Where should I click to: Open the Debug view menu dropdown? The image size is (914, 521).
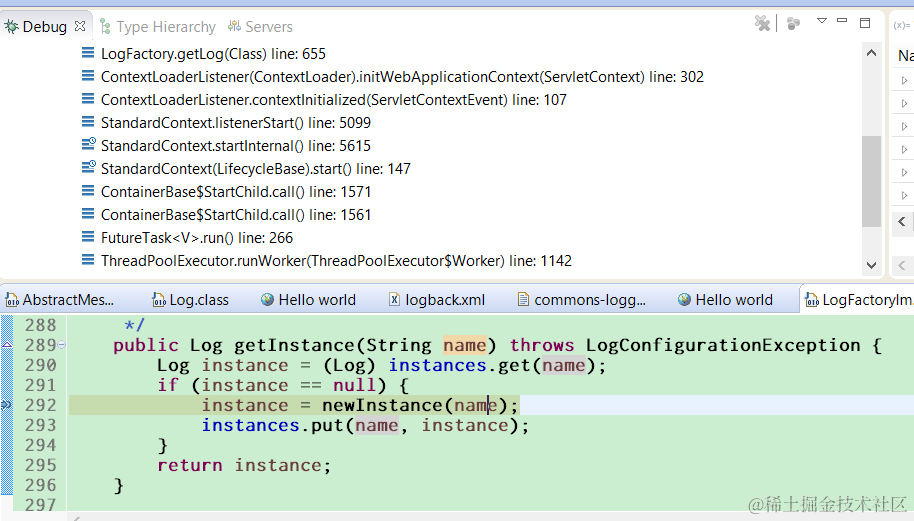[822, 21]
